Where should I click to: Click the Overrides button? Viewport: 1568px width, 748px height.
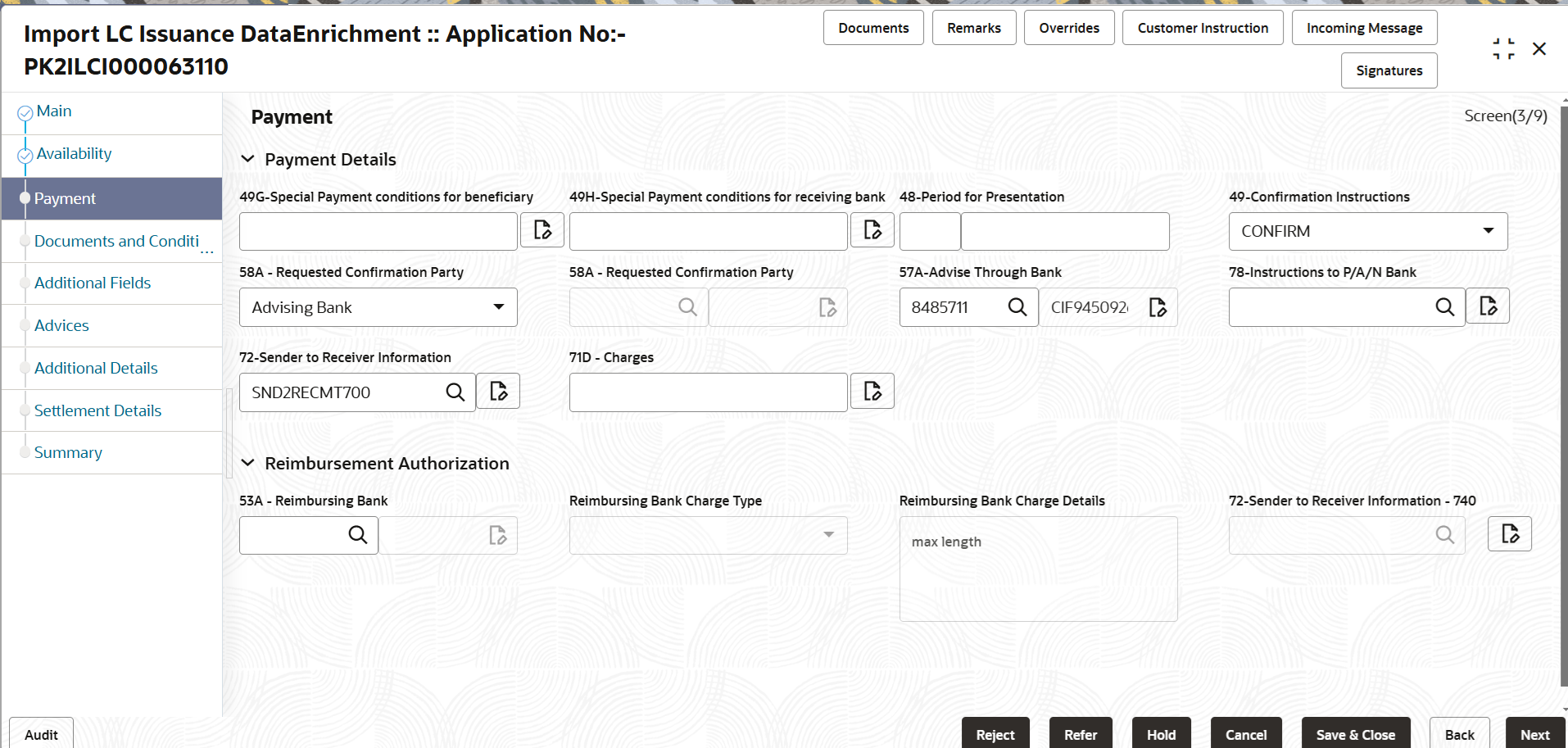1069,28
